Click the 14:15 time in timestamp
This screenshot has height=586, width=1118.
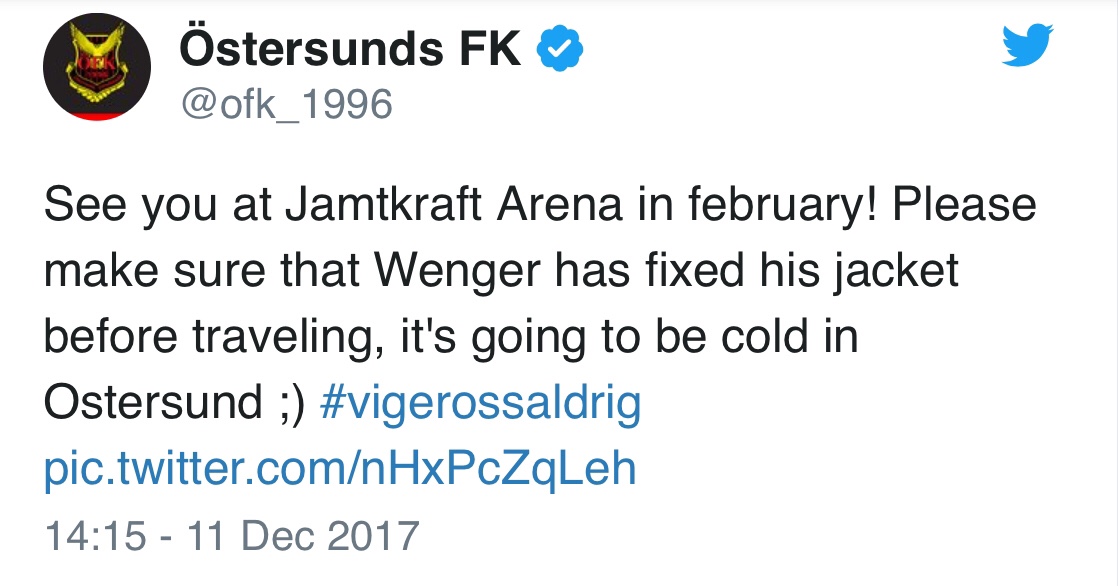pos(96,535)
